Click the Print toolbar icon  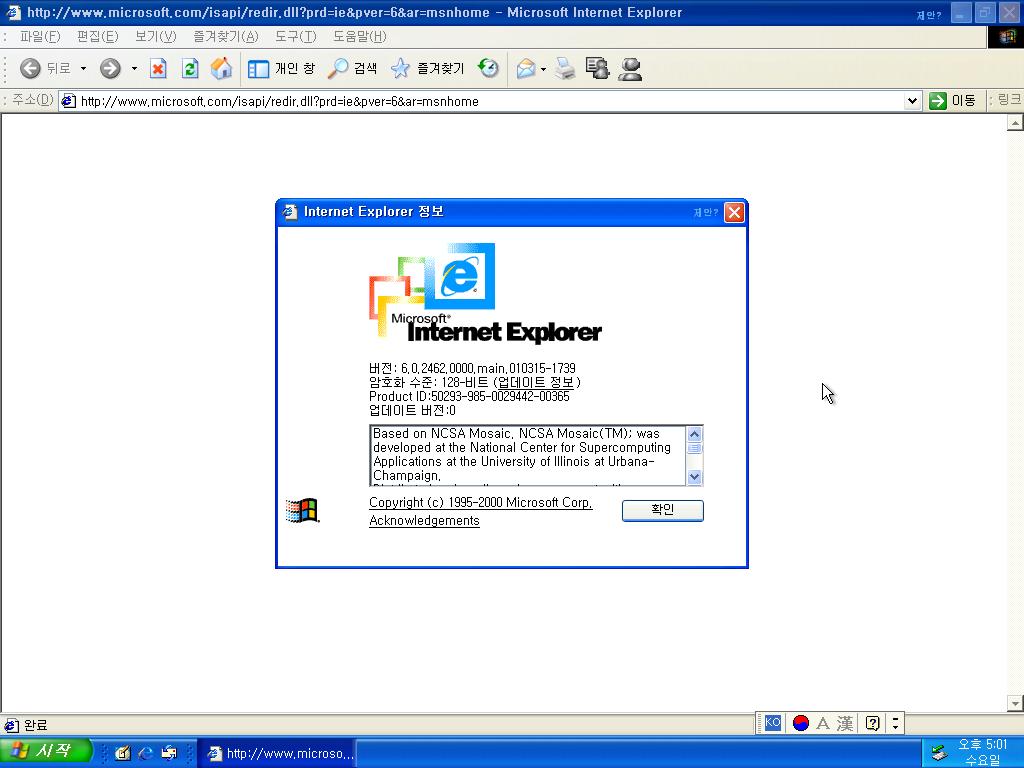click(566, 68)
